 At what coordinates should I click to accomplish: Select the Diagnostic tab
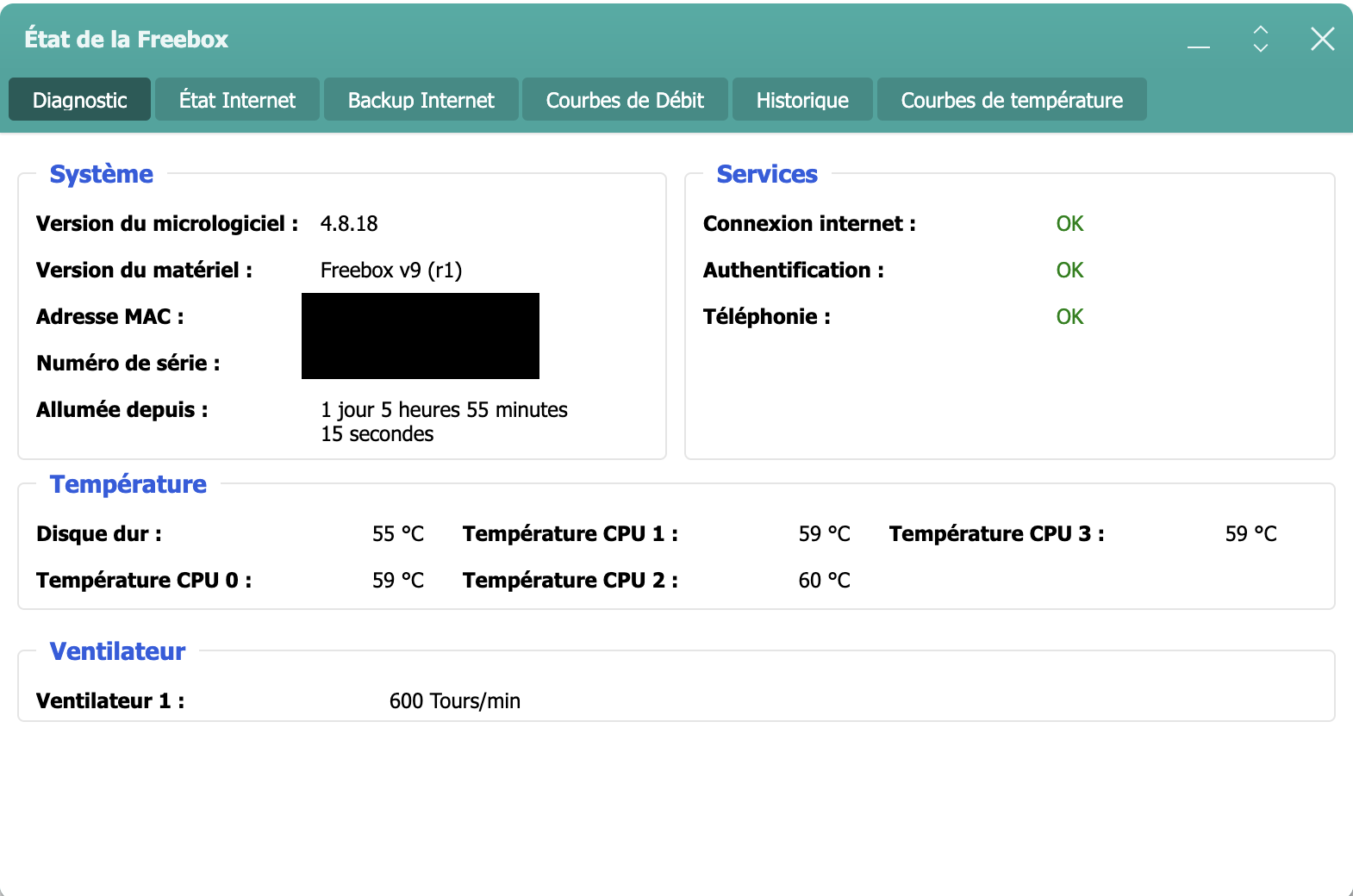pos(80,100)
